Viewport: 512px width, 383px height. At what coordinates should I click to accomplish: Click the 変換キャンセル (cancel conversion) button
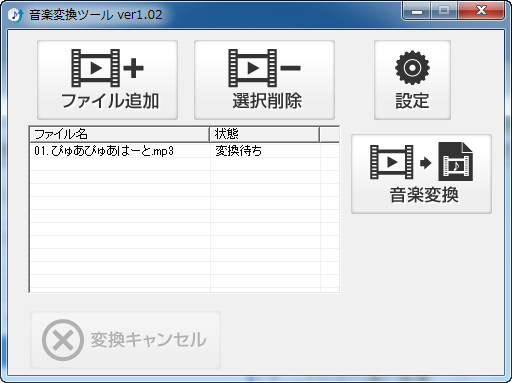pos(125,340)
